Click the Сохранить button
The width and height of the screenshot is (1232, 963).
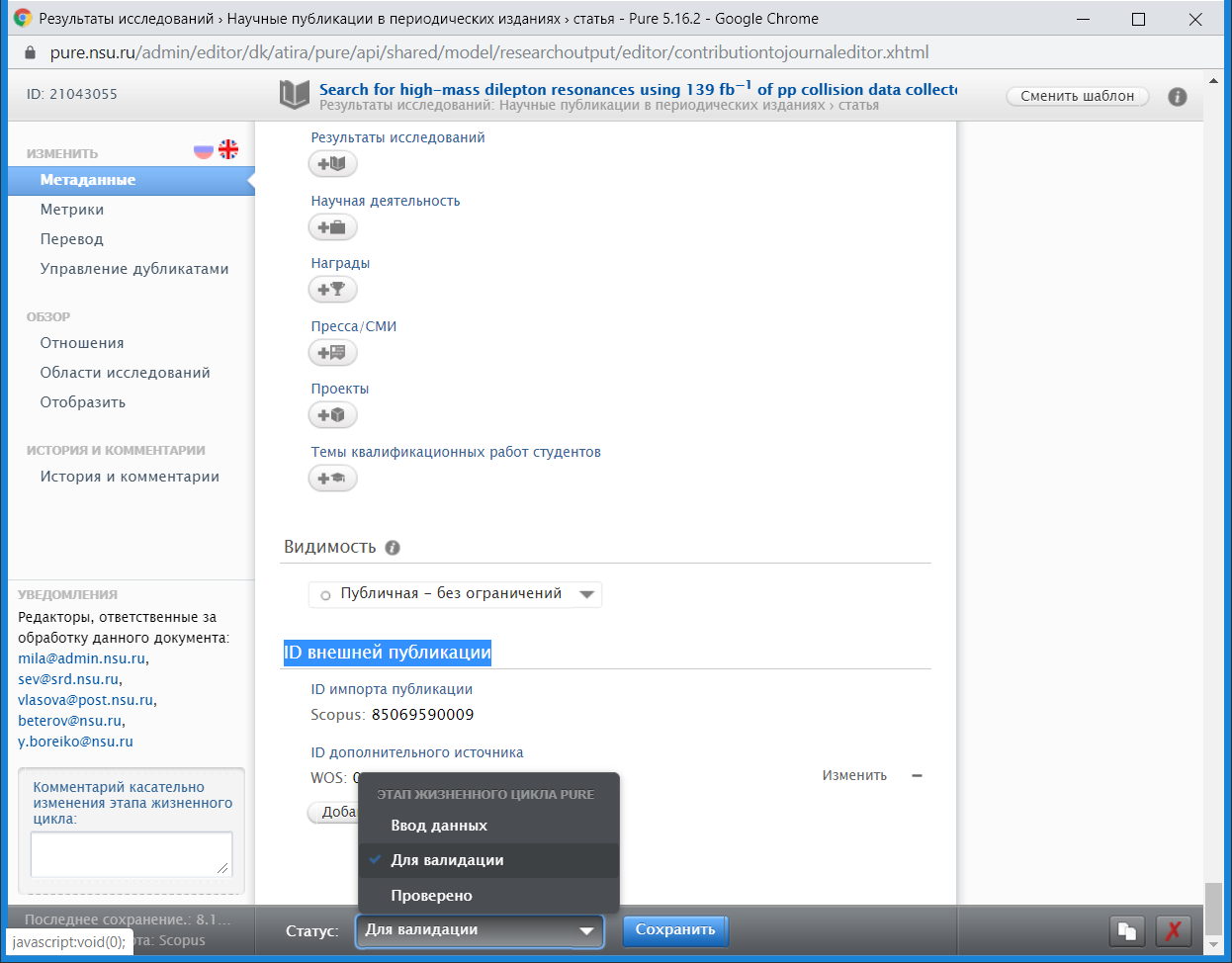pyautogui.click(x=675, y=930)
